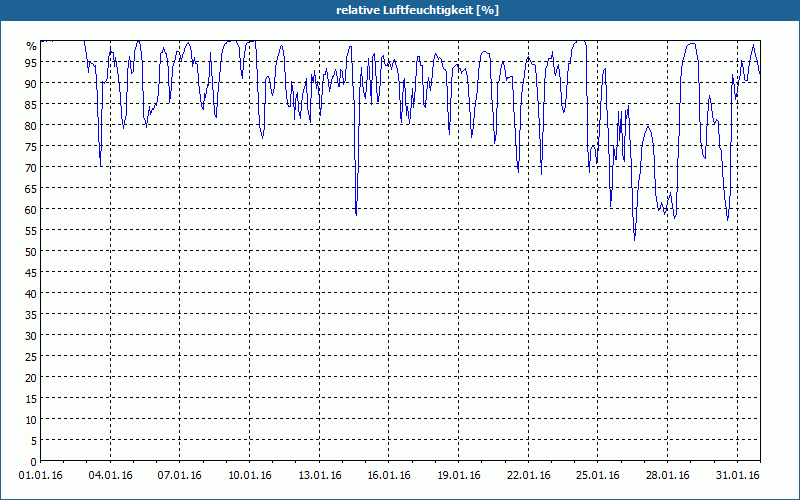Click the y-axis value 5
The width and height of the screenshot is (800, 500).
click(x=34, y=441)
